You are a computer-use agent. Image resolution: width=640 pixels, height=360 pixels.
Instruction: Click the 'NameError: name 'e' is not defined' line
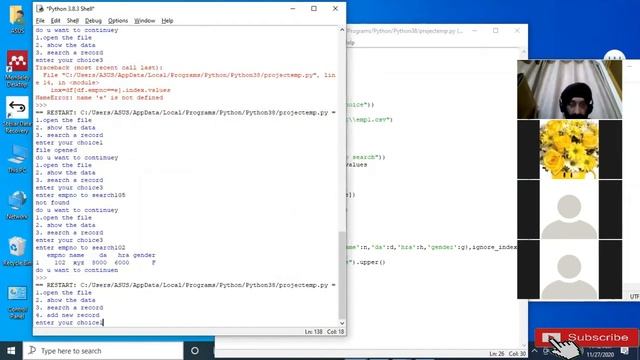click(99, 98)
